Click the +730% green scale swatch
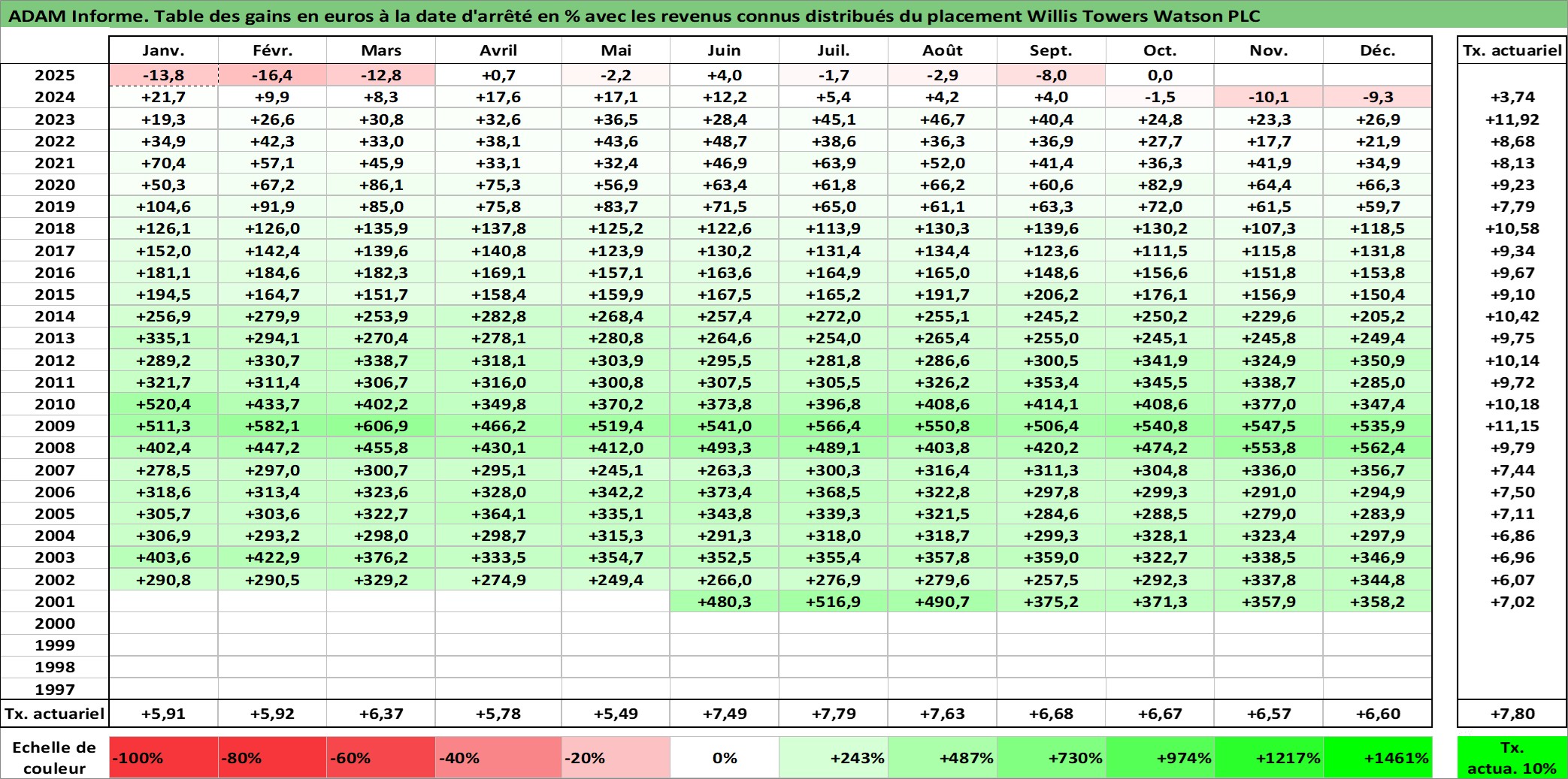 1051,757
